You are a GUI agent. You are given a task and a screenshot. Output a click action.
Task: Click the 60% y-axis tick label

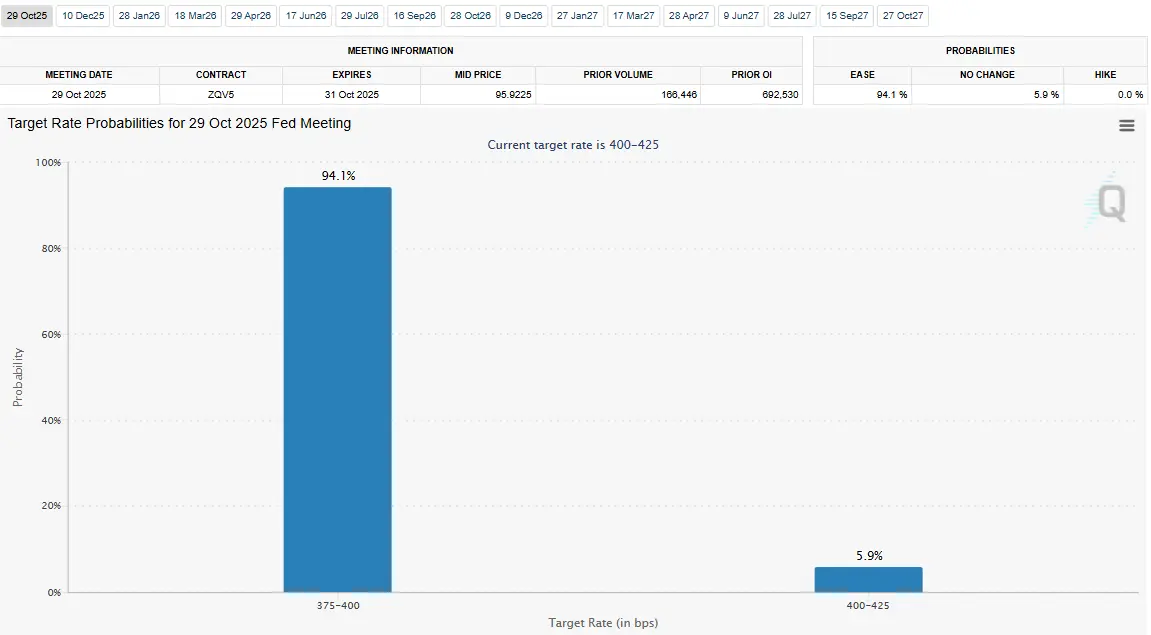pos(51,334)
